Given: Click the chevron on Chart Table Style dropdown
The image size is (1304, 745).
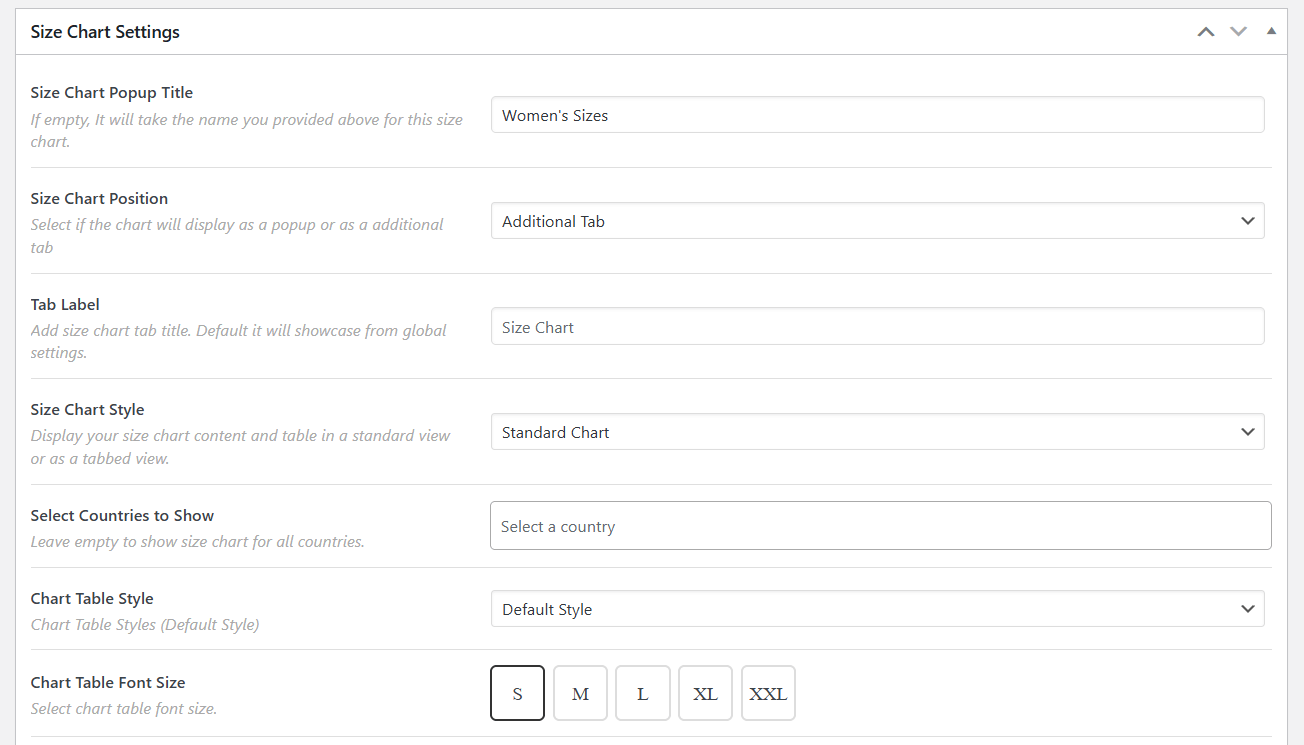Looking at the screenshot, I should click(x=1247, y=608).
